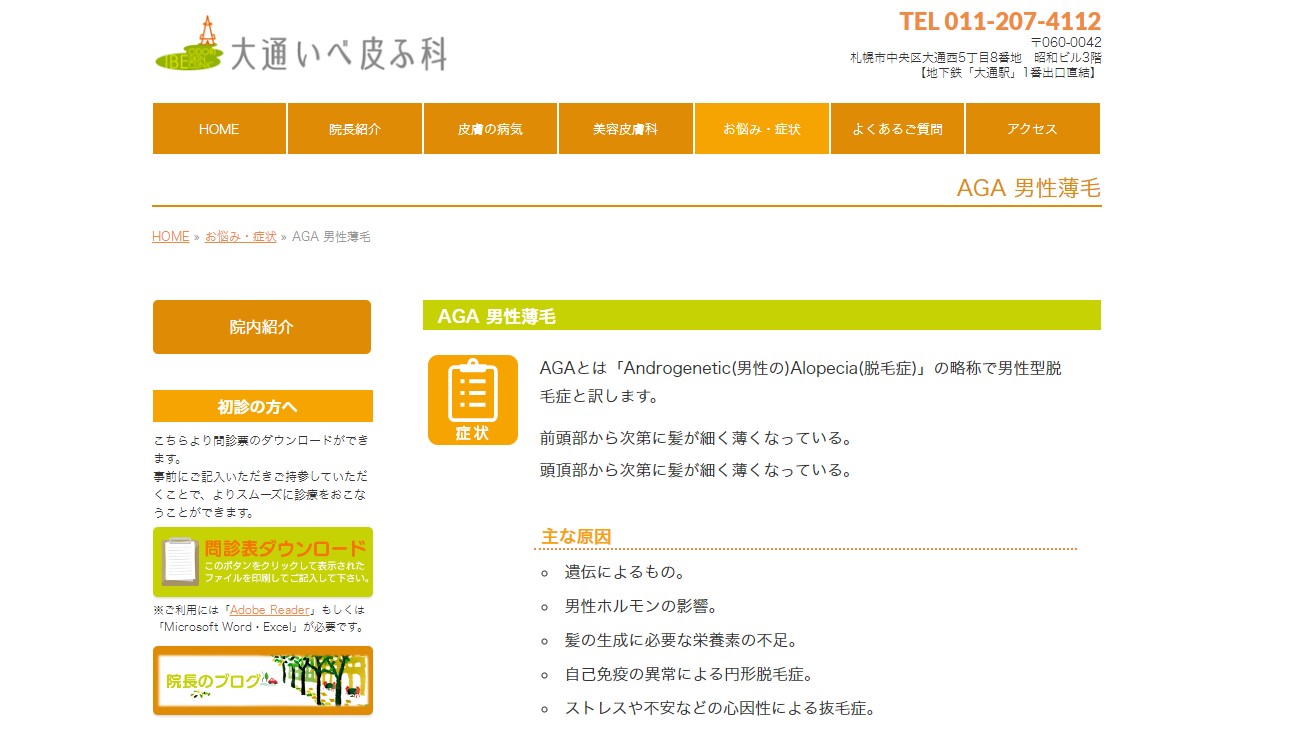The height and width of the screenshot is (729, 1314).
Task: Follow the お悩み・症状 breadcrumb link
Action: (x=240, y=237)
